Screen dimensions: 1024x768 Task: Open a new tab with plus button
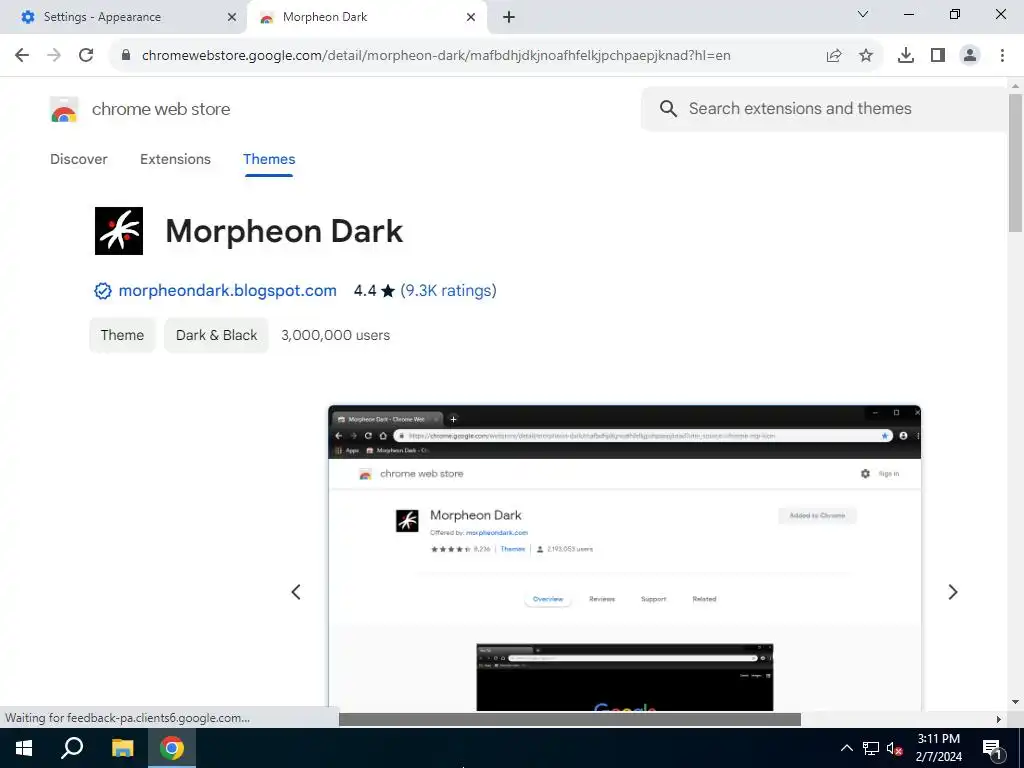pyautogui.click(x=509, y=17)
